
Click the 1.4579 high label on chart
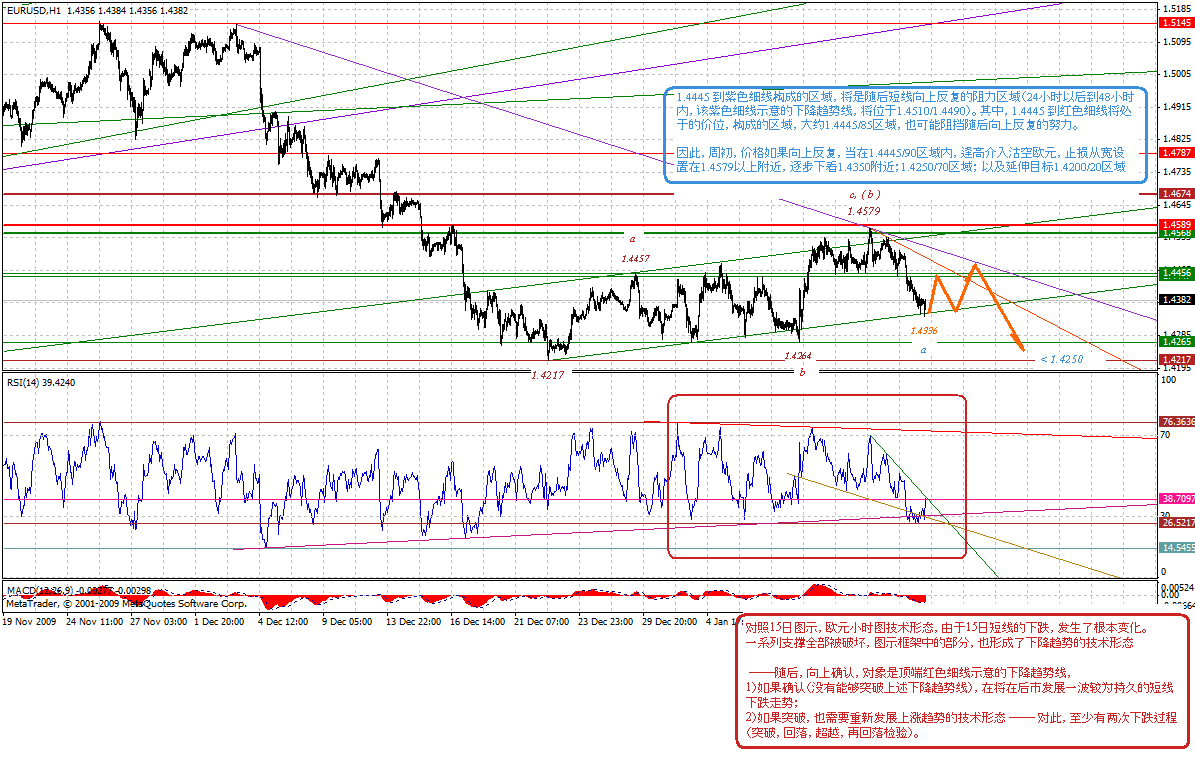[863, 212]
